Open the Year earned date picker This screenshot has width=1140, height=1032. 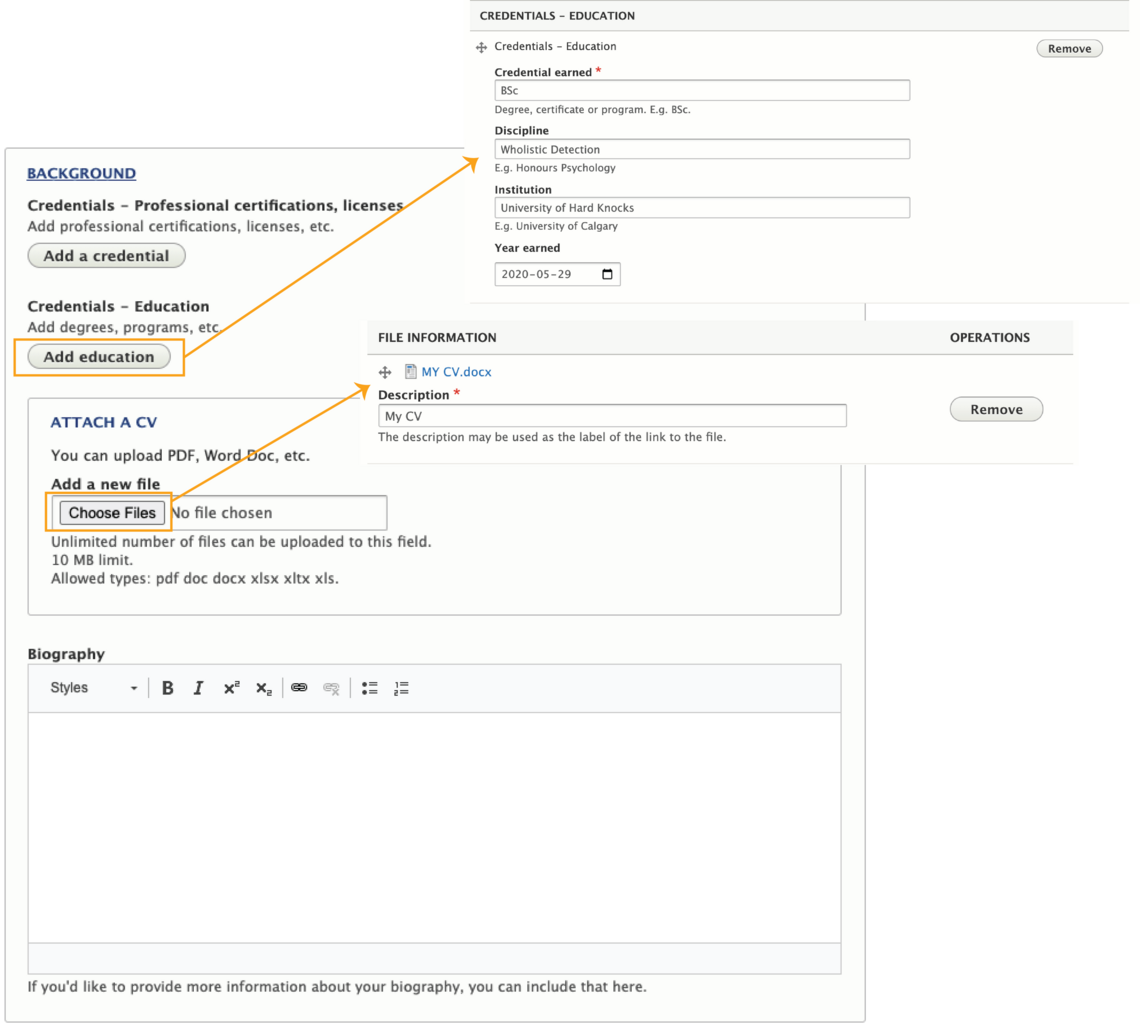(608, 274)
